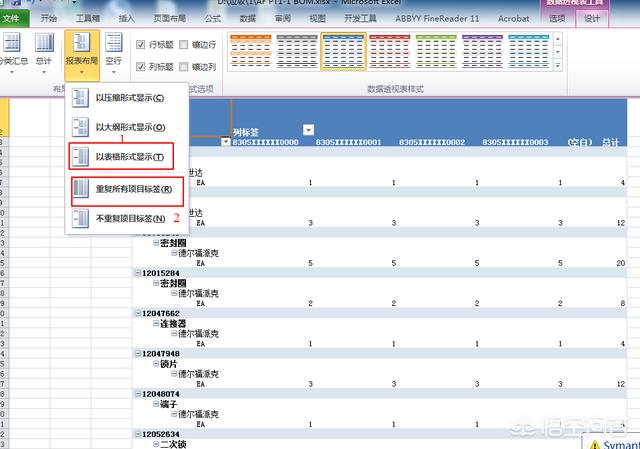640x449 pixels.
Task: Toggle the Column Headers (列标题) checkbox
Action: [x=140, y=67]
